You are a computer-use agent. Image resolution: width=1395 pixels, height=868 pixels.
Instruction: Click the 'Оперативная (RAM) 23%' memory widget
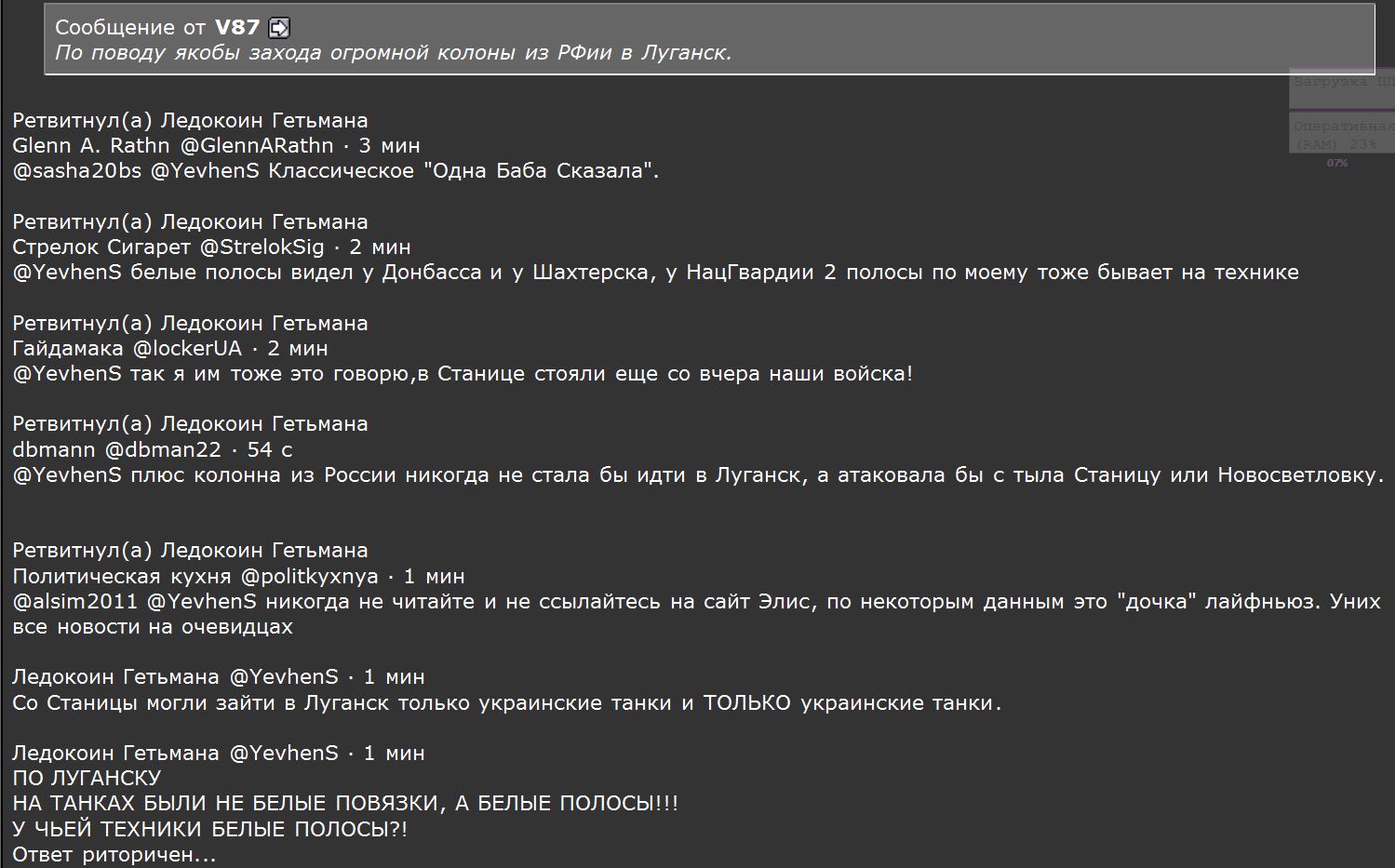[1342, 136]
